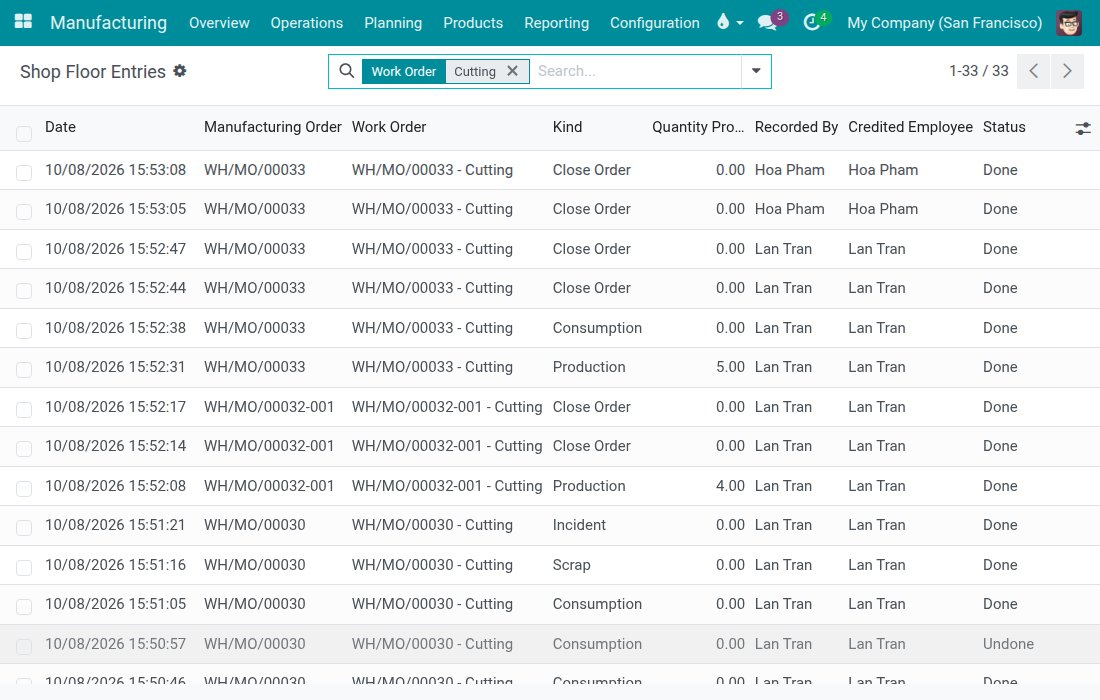Viewport: 1100px width, 700px height.
Task: Tick checkbox for 15:52:17 entry
Action: (x=24, y=410)
